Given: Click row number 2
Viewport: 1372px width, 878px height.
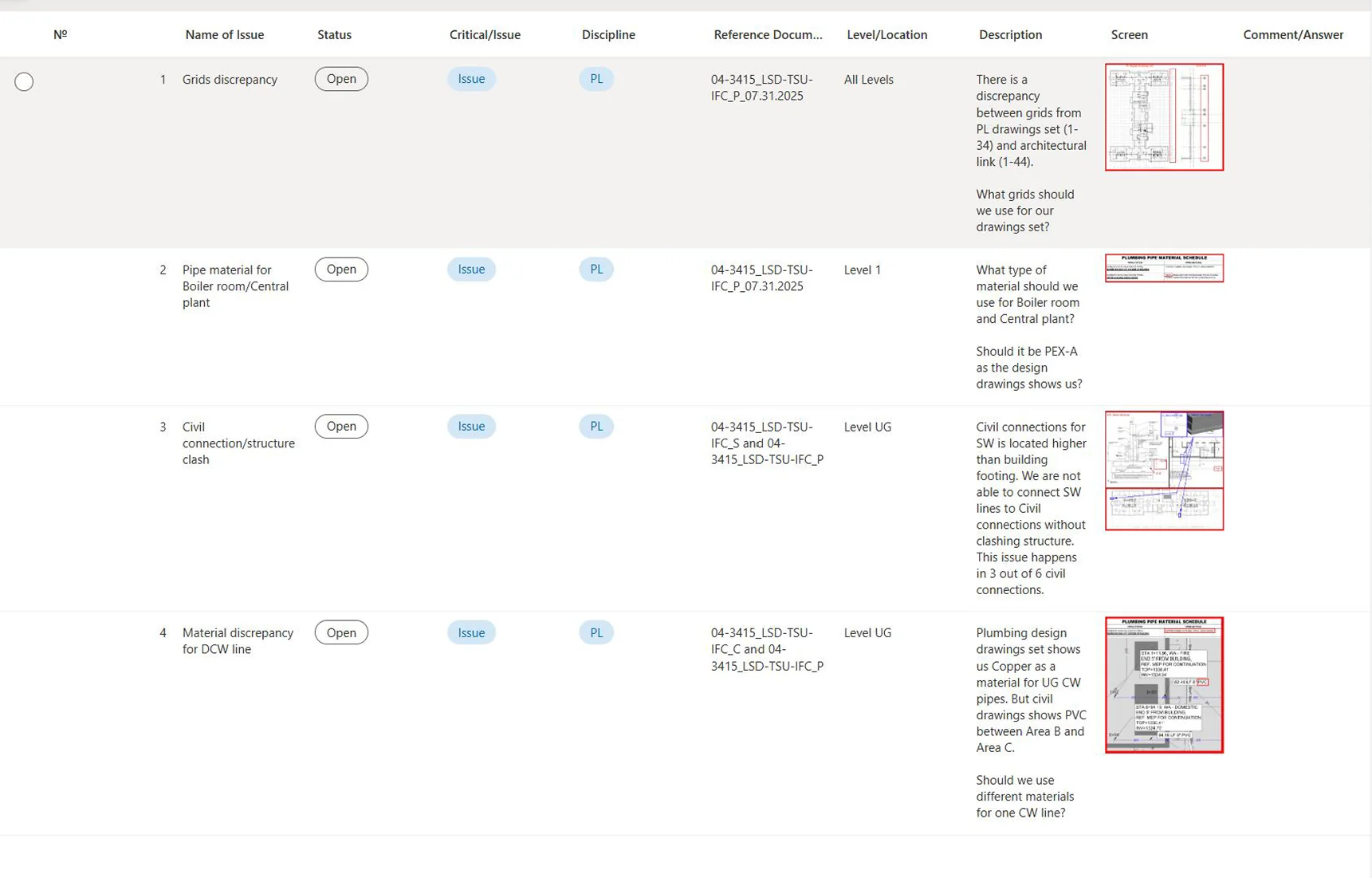Looking at the screenshot, I should [x=163, y=270].
